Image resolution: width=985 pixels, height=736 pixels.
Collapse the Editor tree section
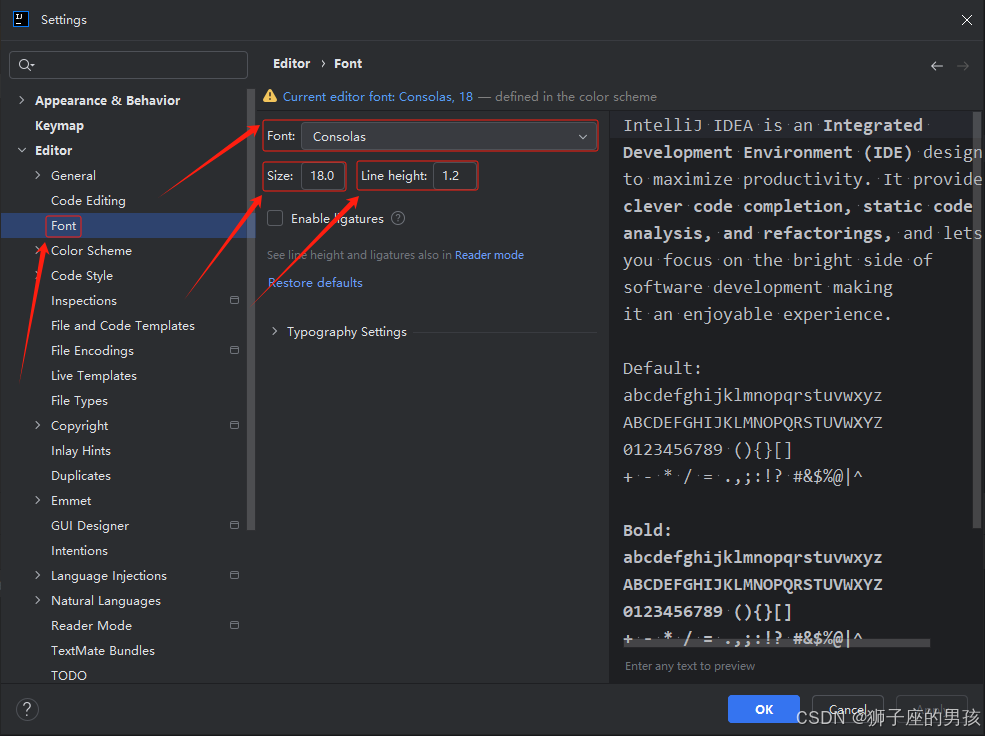(x=22, y=150)
